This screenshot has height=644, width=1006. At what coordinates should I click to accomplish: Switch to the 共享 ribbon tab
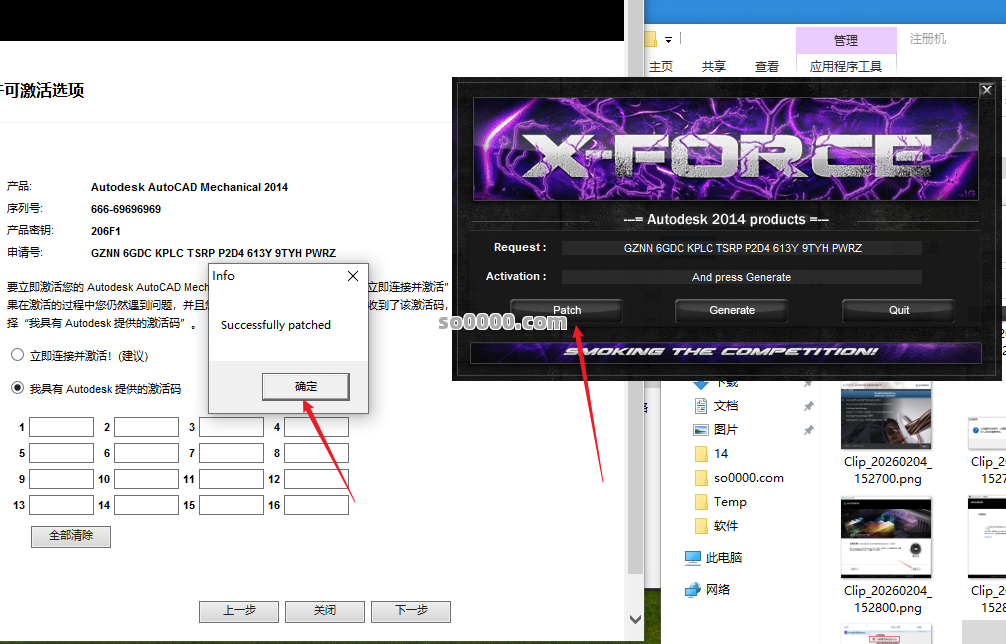tap(714, 67)
